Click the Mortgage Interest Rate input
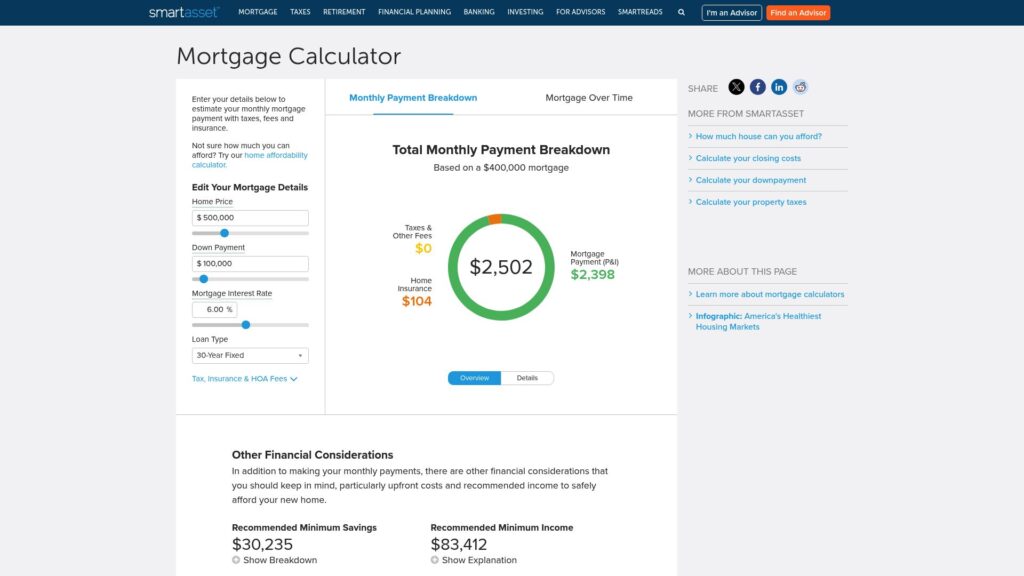 point(214,310)
